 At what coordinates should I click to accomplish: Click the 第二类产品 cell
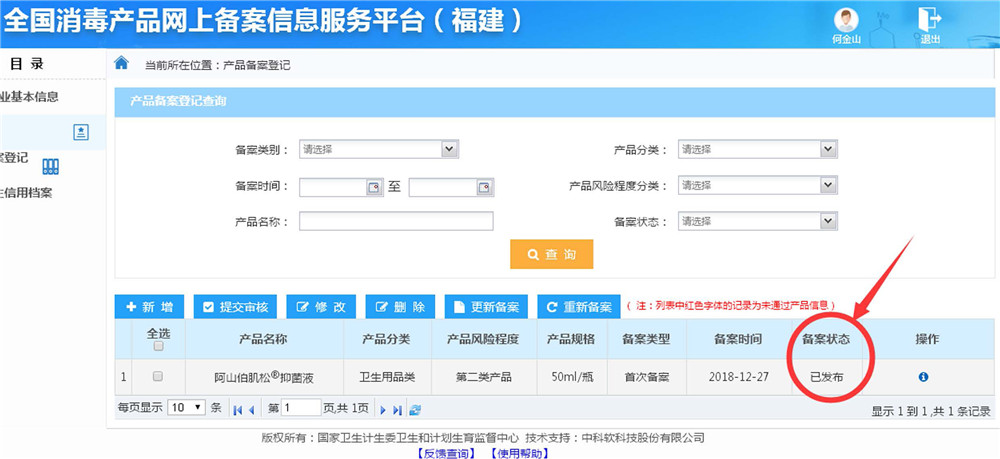click(x=483, y=377)
